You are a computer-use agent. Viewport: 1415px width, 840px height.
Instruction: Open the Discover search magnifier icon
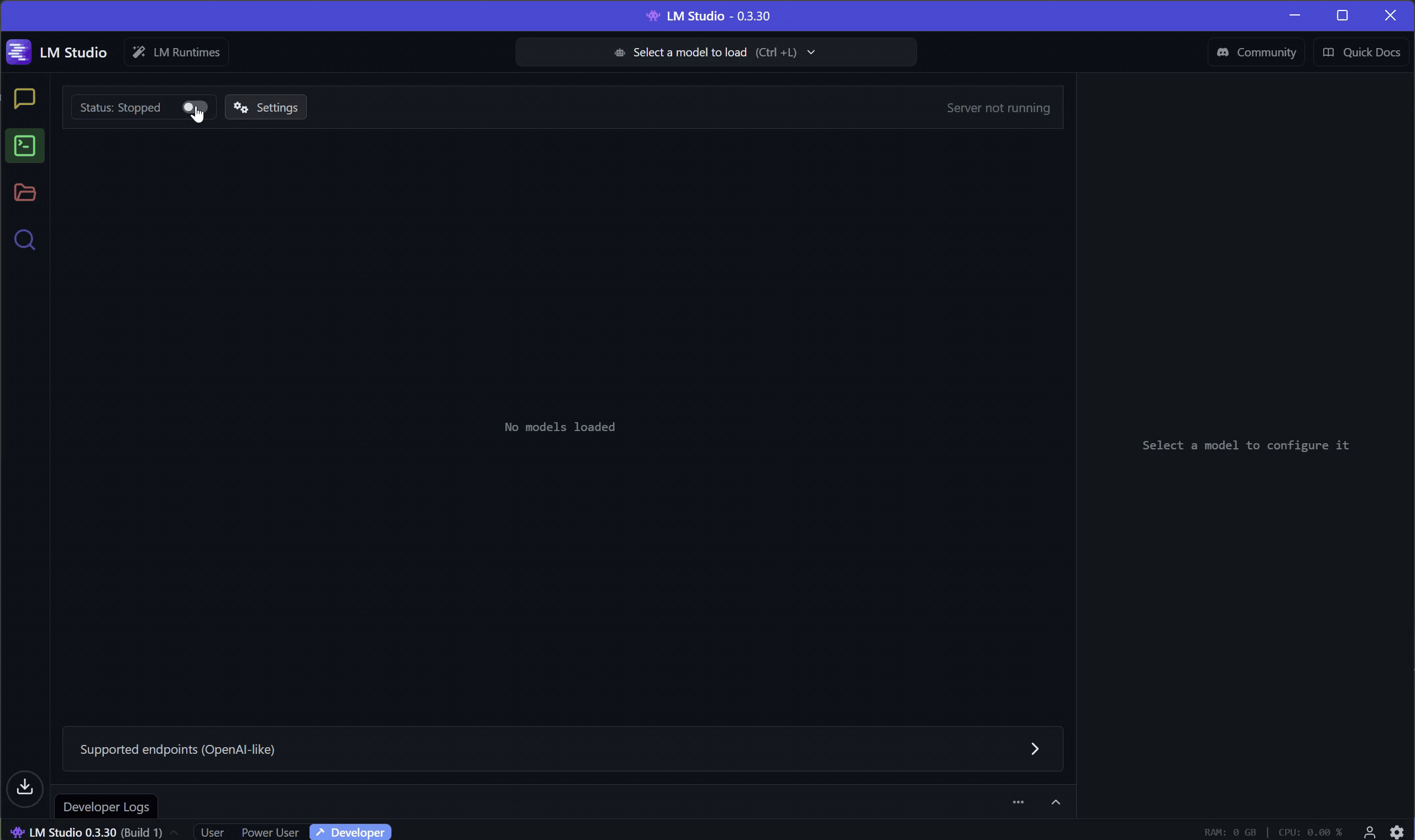pos(24,240)
